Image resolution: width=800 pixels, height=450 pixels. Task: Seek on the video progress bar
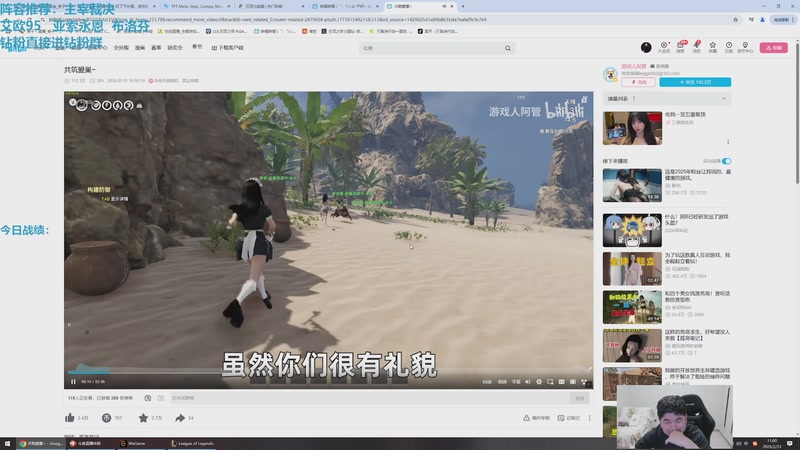(x=327, y=372)
